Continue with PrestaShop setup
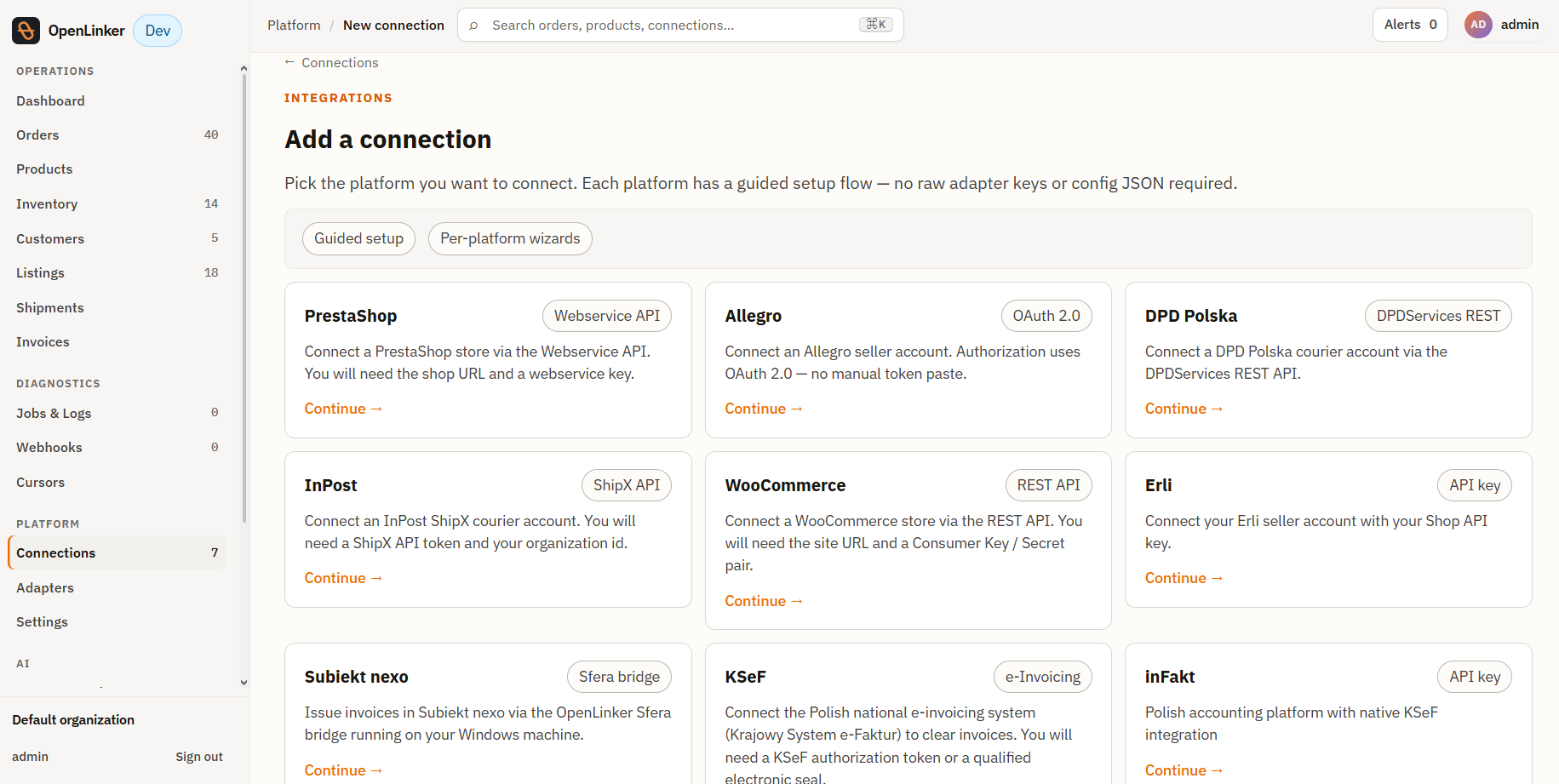The width and height of the screenshot is (1559, 784). click(344, 409)
